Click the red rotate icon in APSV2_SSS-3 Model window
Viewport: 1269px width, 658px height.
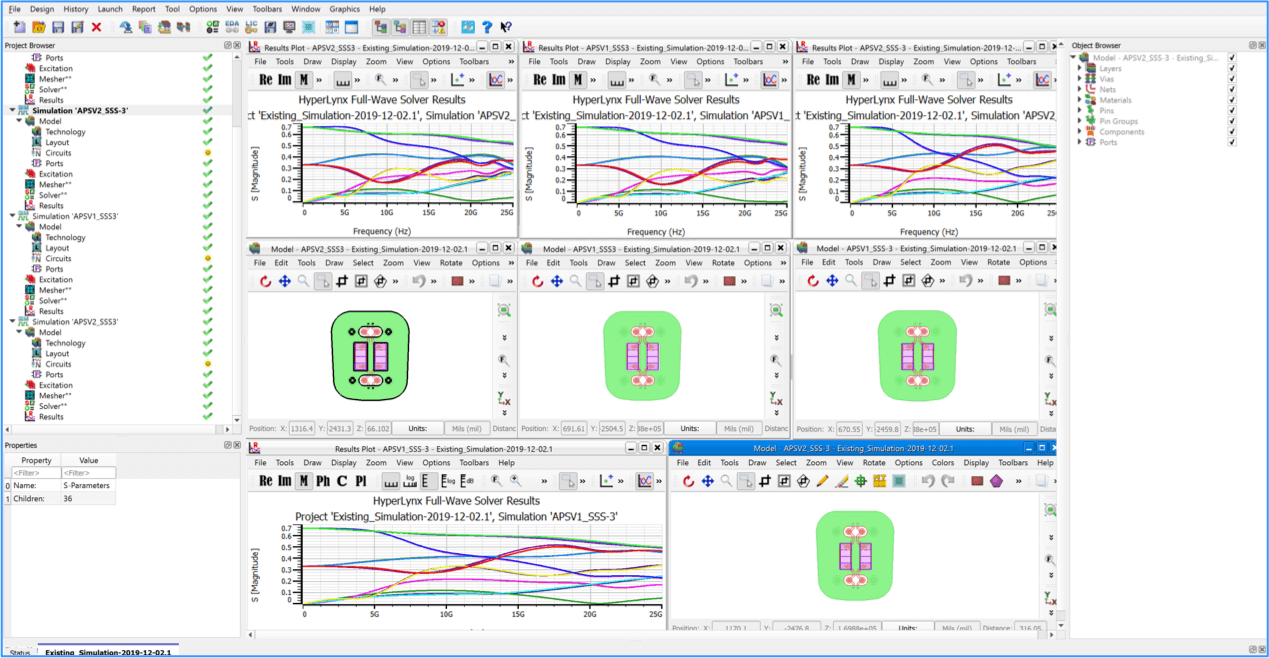pos(688,481)
